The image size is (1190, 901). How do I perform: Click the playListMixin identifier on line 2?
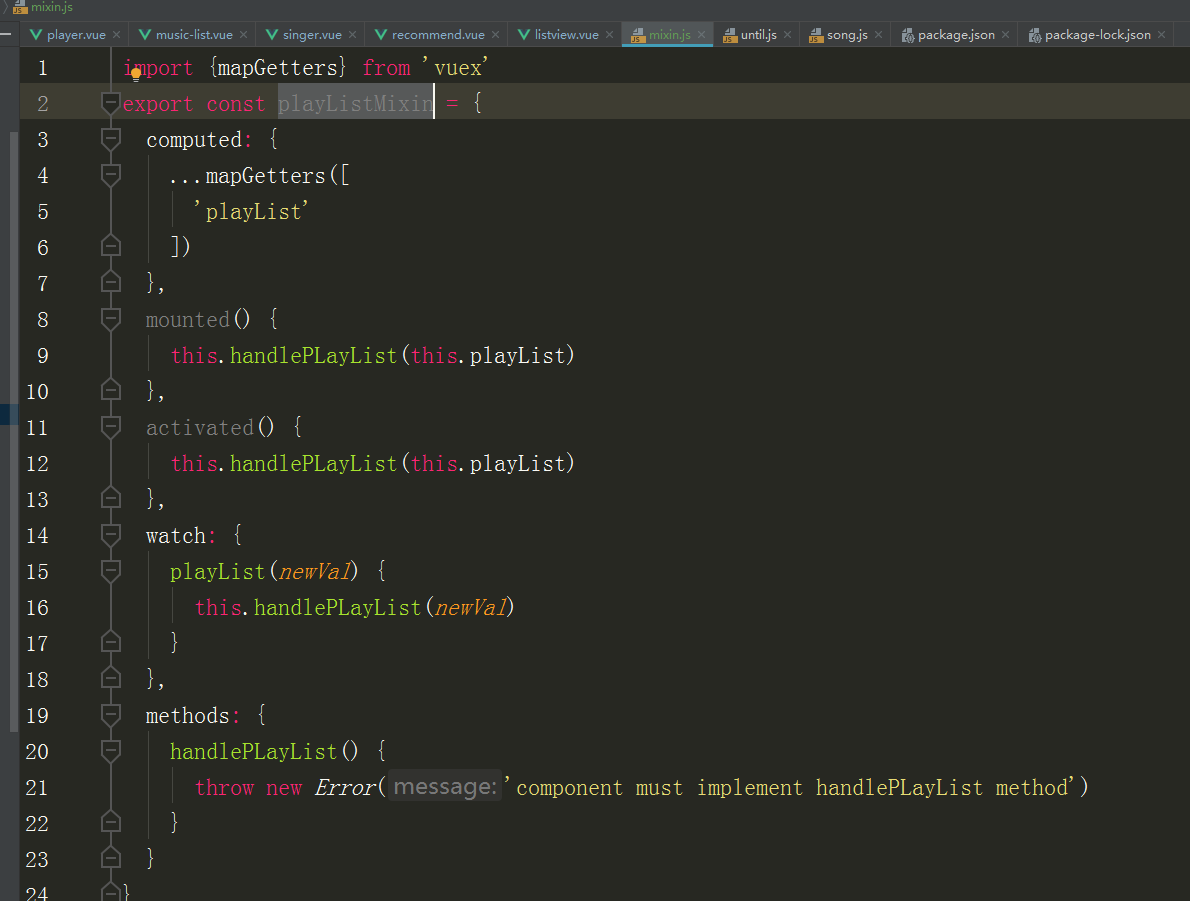coord(355,103)
